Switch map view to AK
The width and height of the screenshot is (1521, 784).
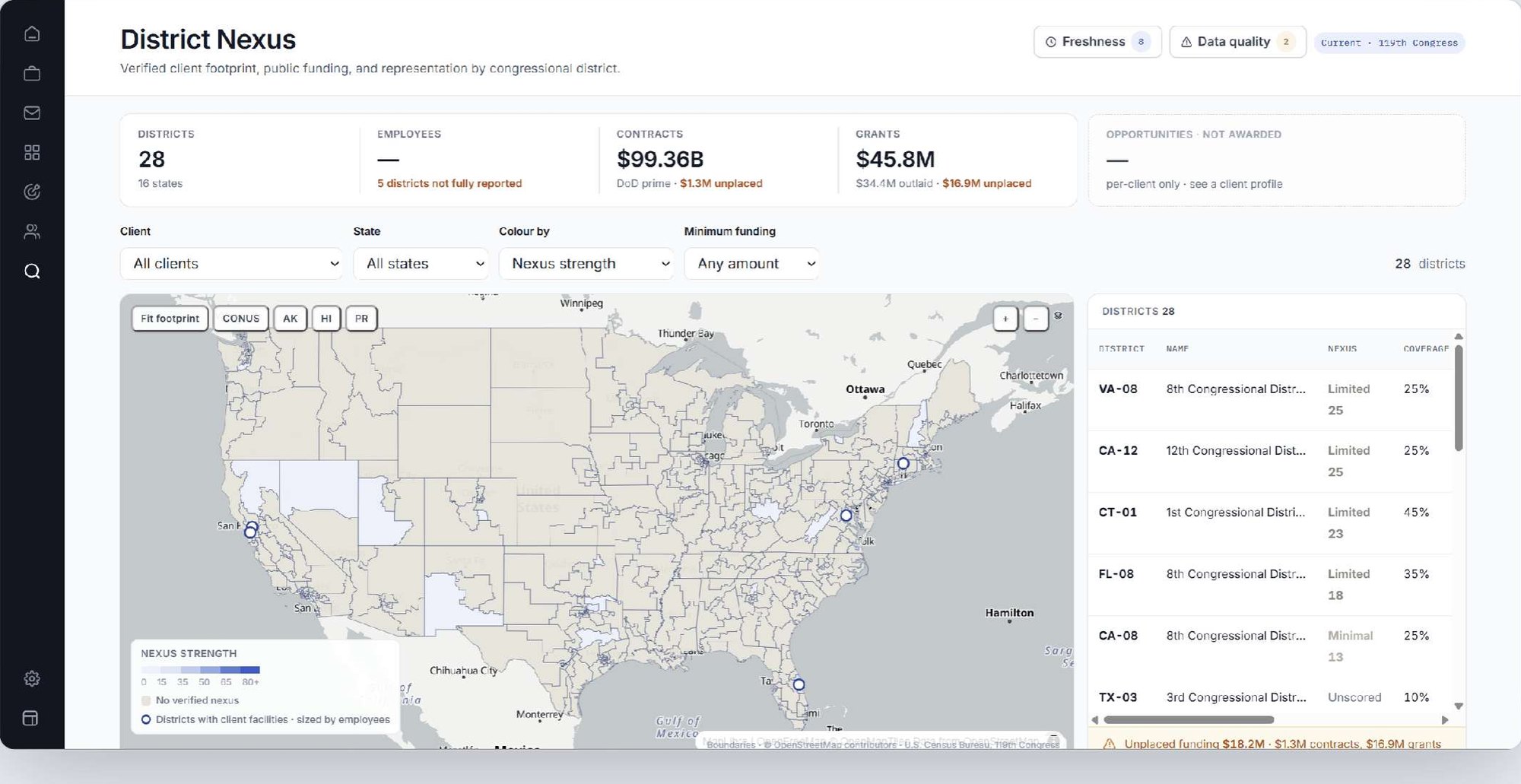point(291,319)
